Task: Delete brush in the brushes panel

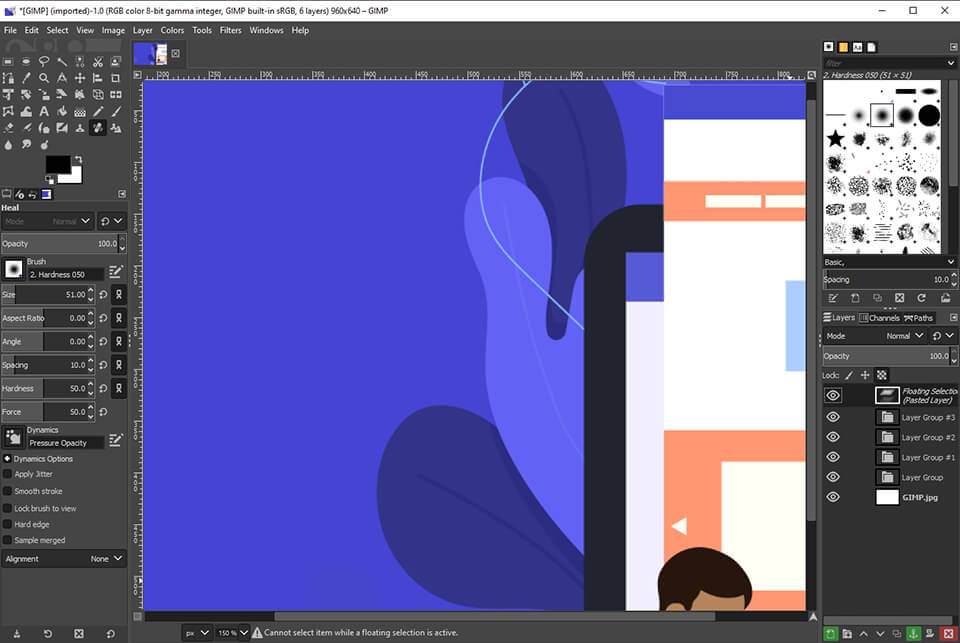Action: tap(899, 298)
